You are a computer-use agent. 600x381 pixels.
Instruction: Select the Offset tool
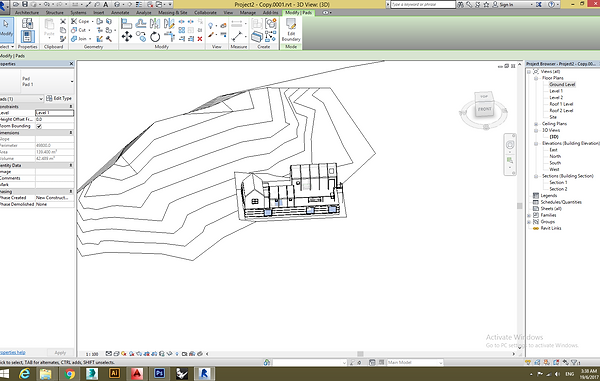[141, 24]
